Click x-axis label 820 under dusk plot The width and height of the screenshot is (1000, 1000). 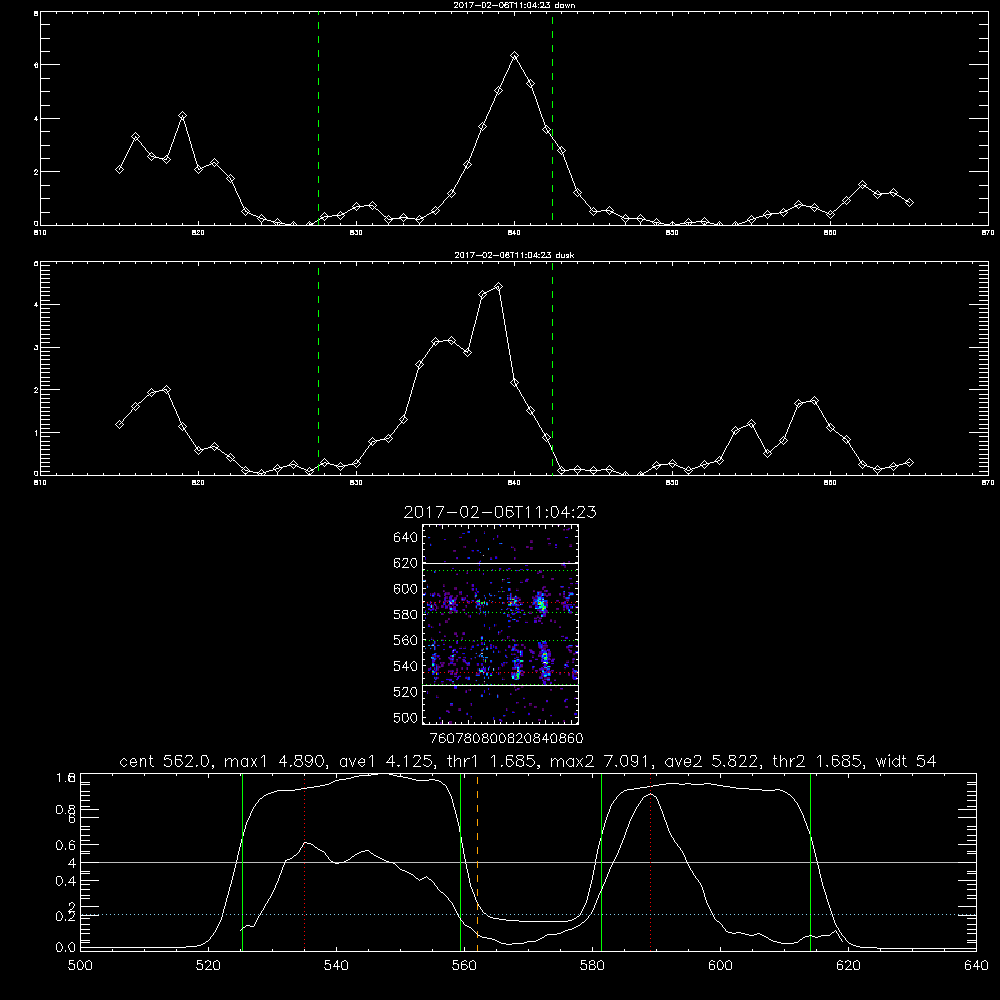point(198,483)
